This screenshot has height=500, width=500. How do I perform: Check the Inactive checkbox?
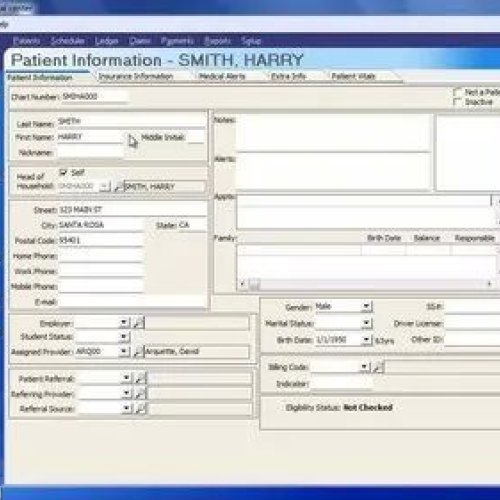[458, 102]
